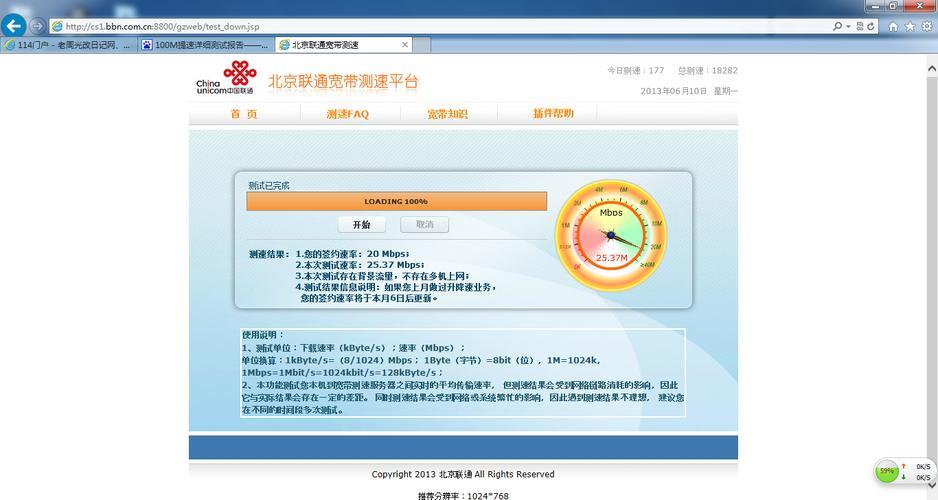Toggle the compatibility view icon
Image resolution: width=938 pixels, height=500 pixels.
860,26
